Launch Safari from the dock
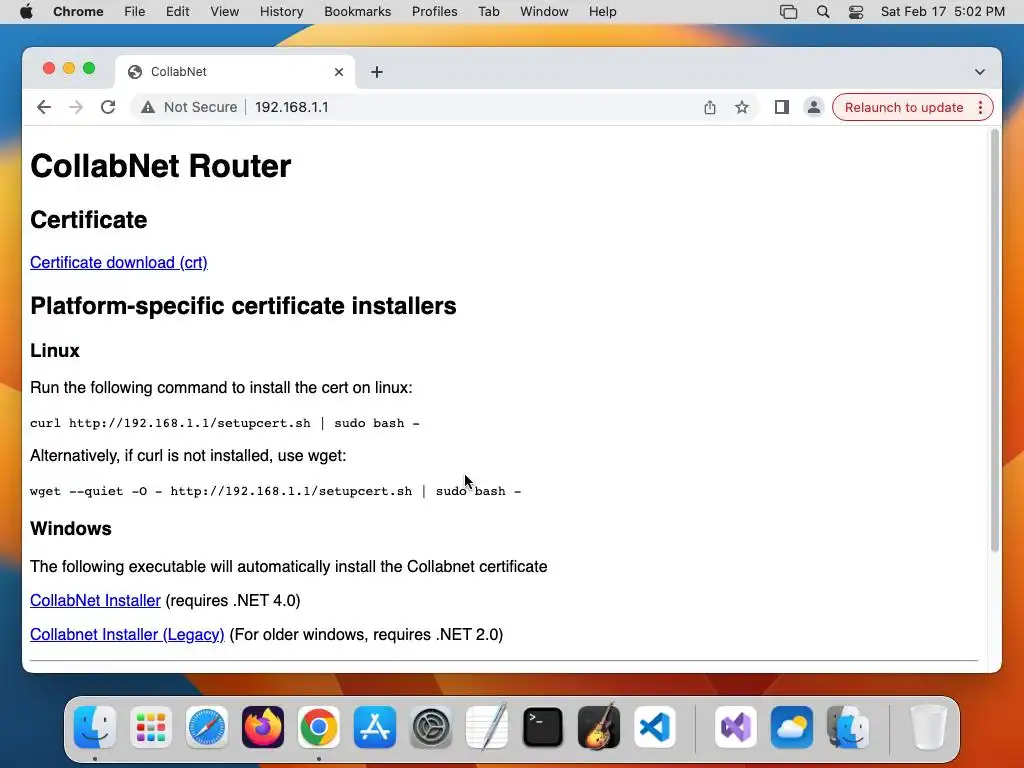This screenshot has width=1024, height=768. 207,727
